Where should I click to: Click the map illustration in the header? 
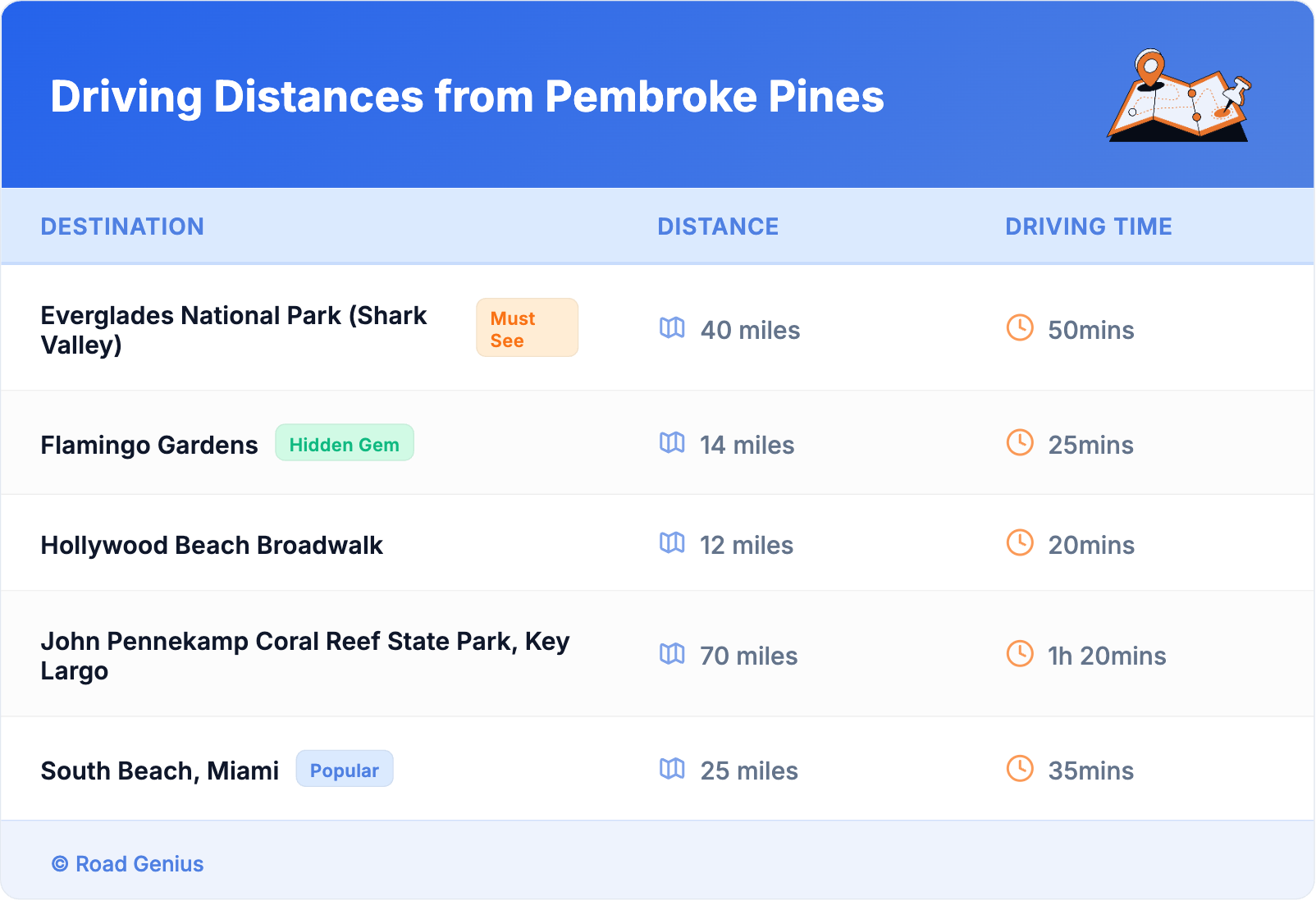click(1179, 96)
